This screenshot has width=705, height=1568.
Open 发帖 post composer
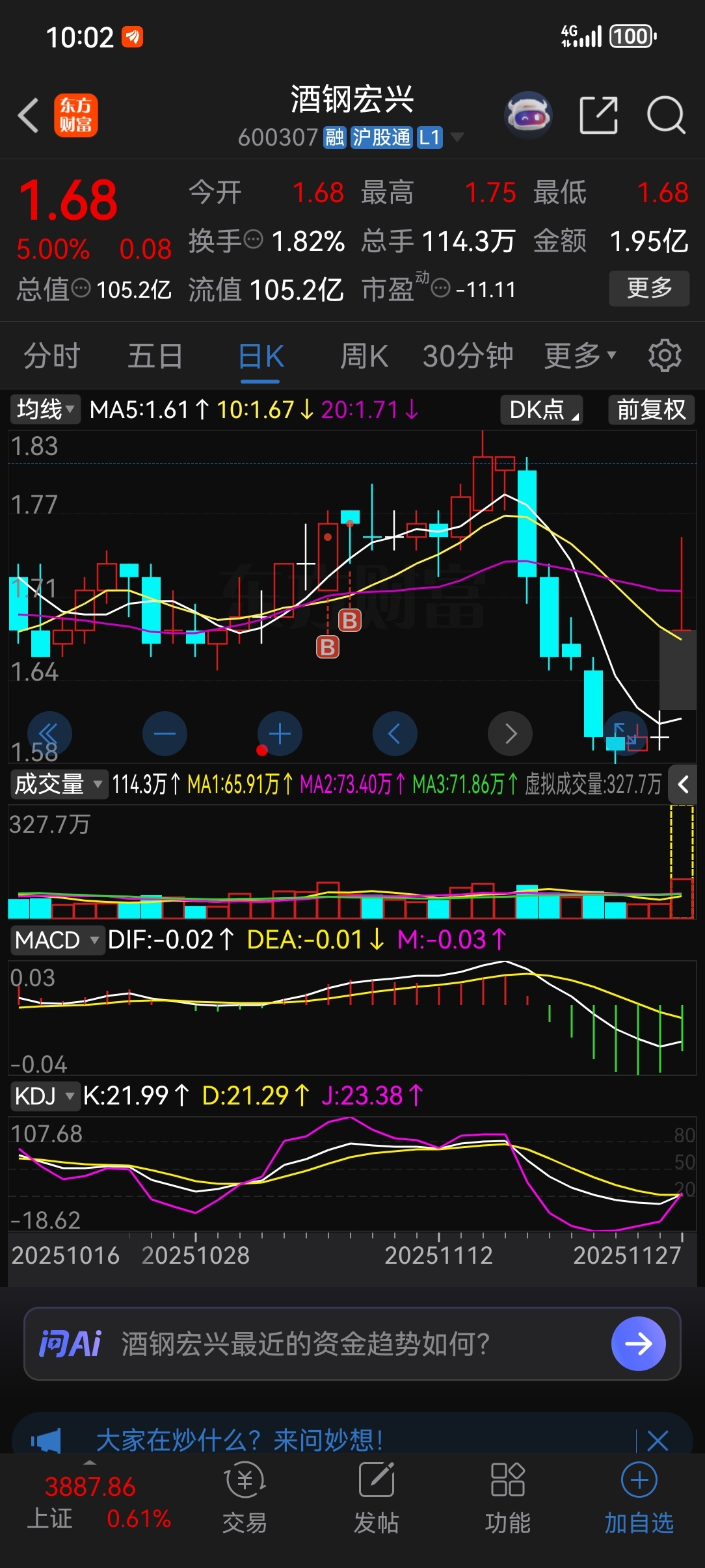[x=376, y=1498]
